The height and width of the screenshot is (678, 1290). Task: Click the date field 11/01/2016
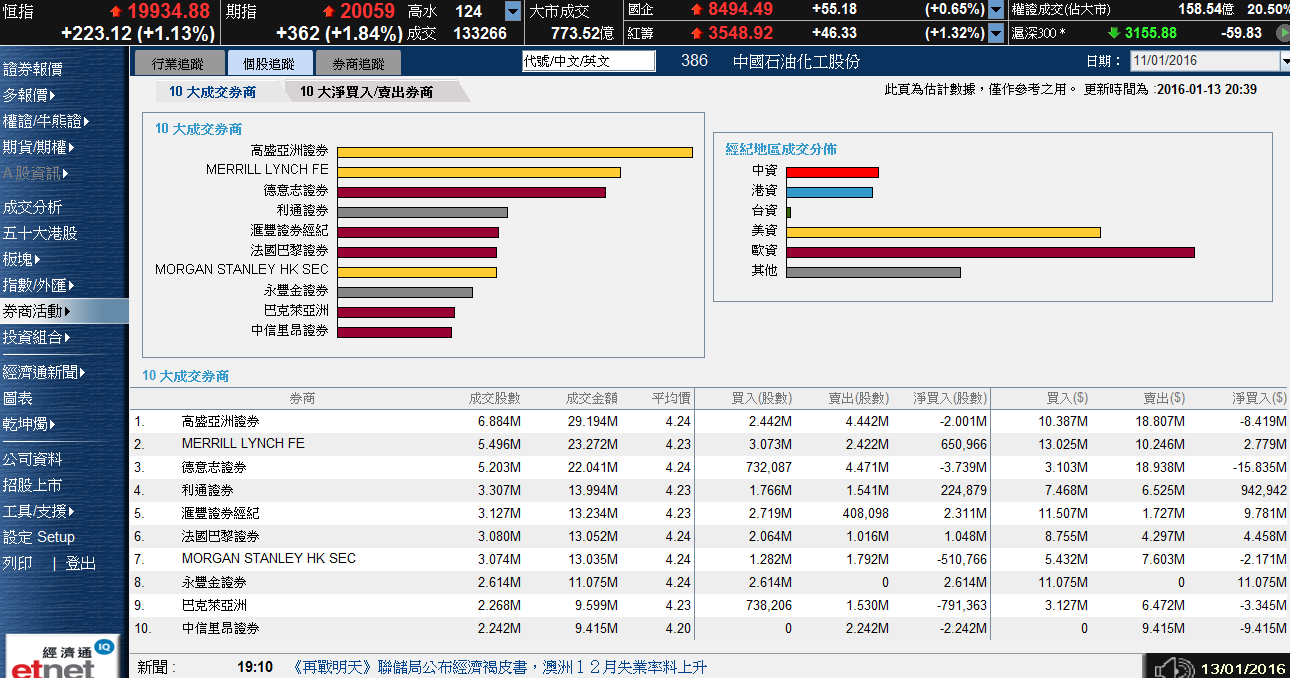point(1205,62)
